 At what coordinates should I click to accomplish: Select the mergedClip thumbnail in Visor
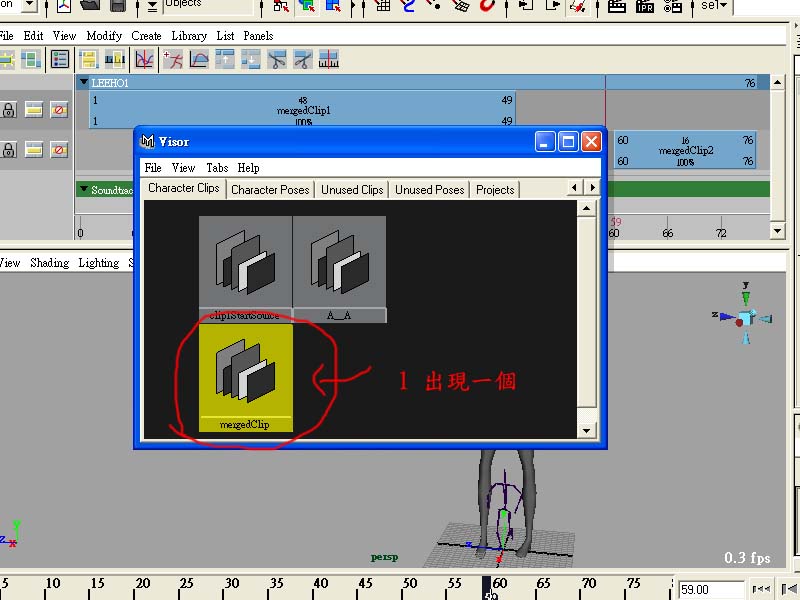[245, 378]
